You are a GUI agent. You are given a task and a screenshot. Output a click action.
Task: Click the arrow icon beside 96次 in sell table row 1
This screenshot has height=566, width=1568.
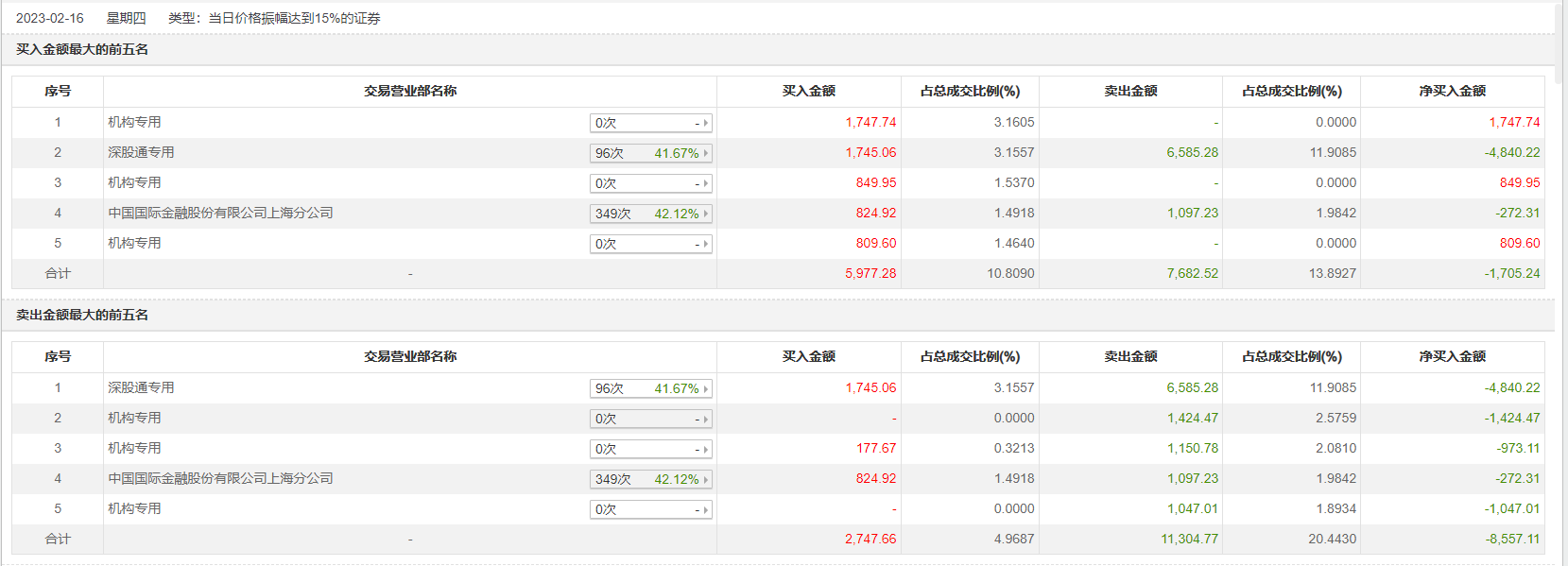[x=705, y=388]
